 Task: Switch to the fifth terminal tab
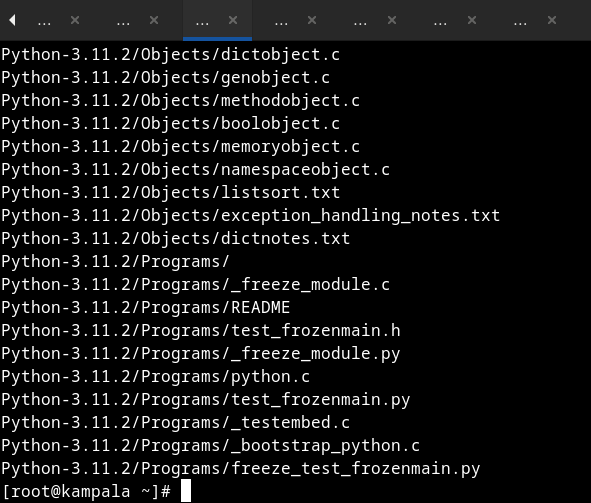click(x=360, y=22)
